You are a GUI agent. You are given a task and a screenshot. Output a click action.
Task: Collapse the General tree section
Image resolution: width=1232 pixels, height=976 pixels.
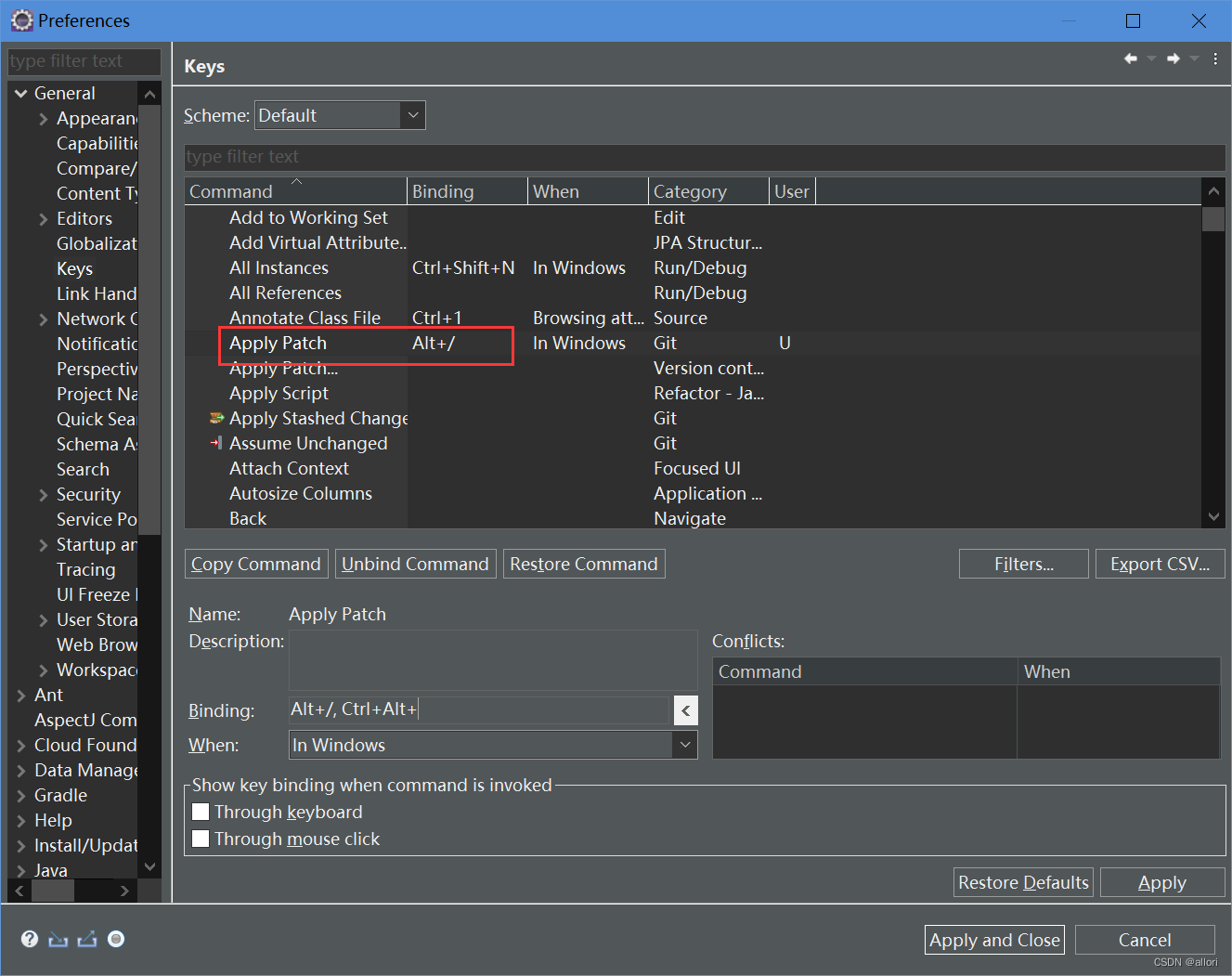click(20, 92)
